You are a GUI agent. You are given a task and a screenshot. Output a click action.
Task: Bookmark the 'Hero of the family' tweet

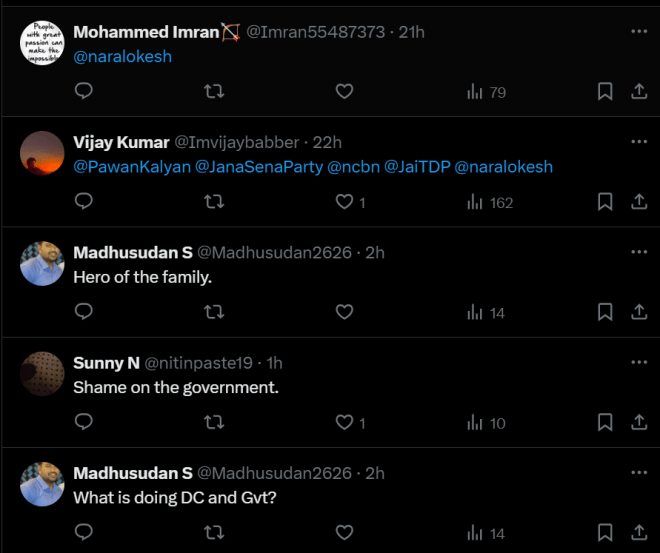605,313
